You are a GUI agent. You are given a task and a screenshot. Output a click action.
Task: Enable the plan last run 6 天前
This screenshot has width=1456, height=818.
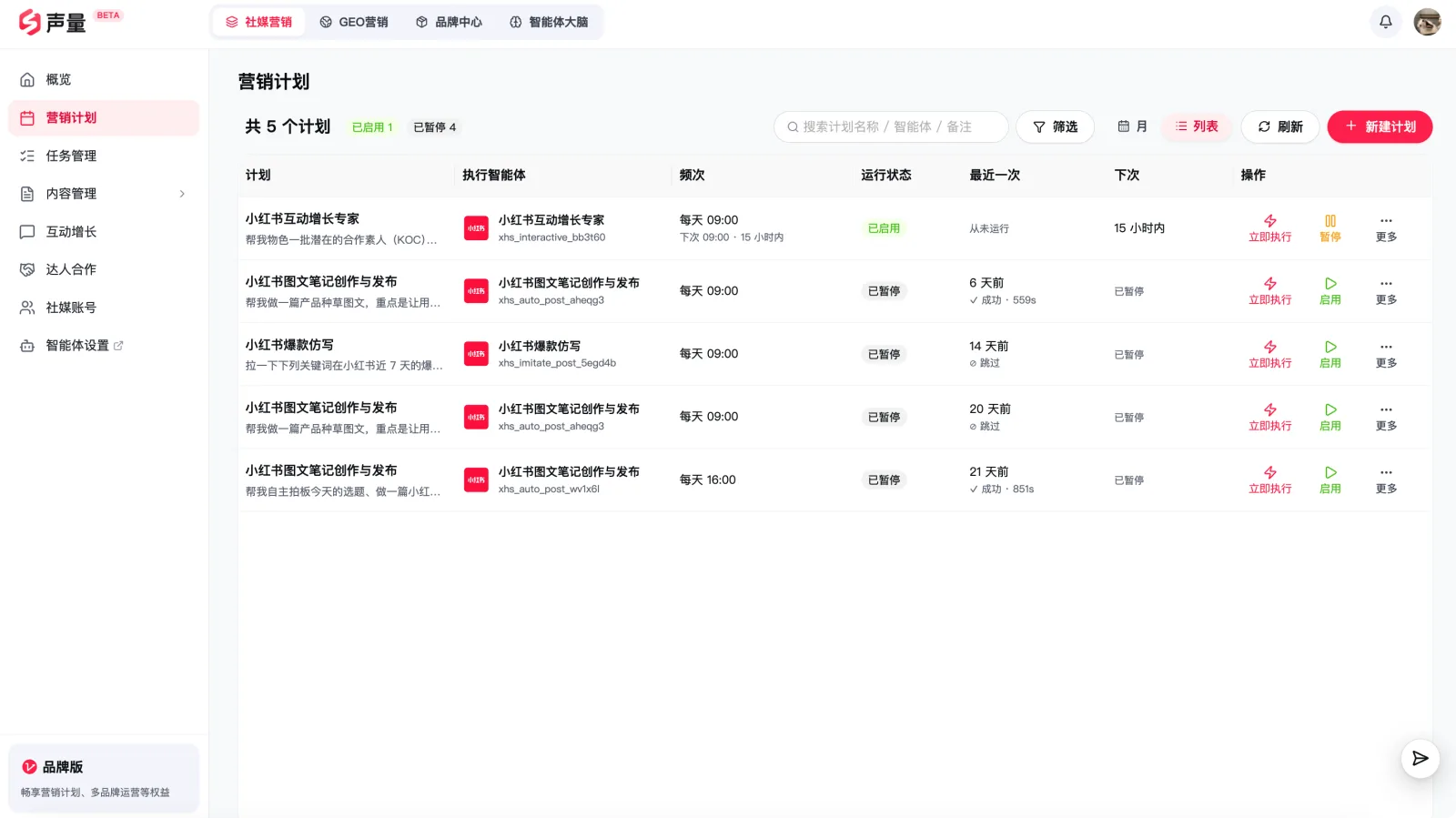[1330, 291]
